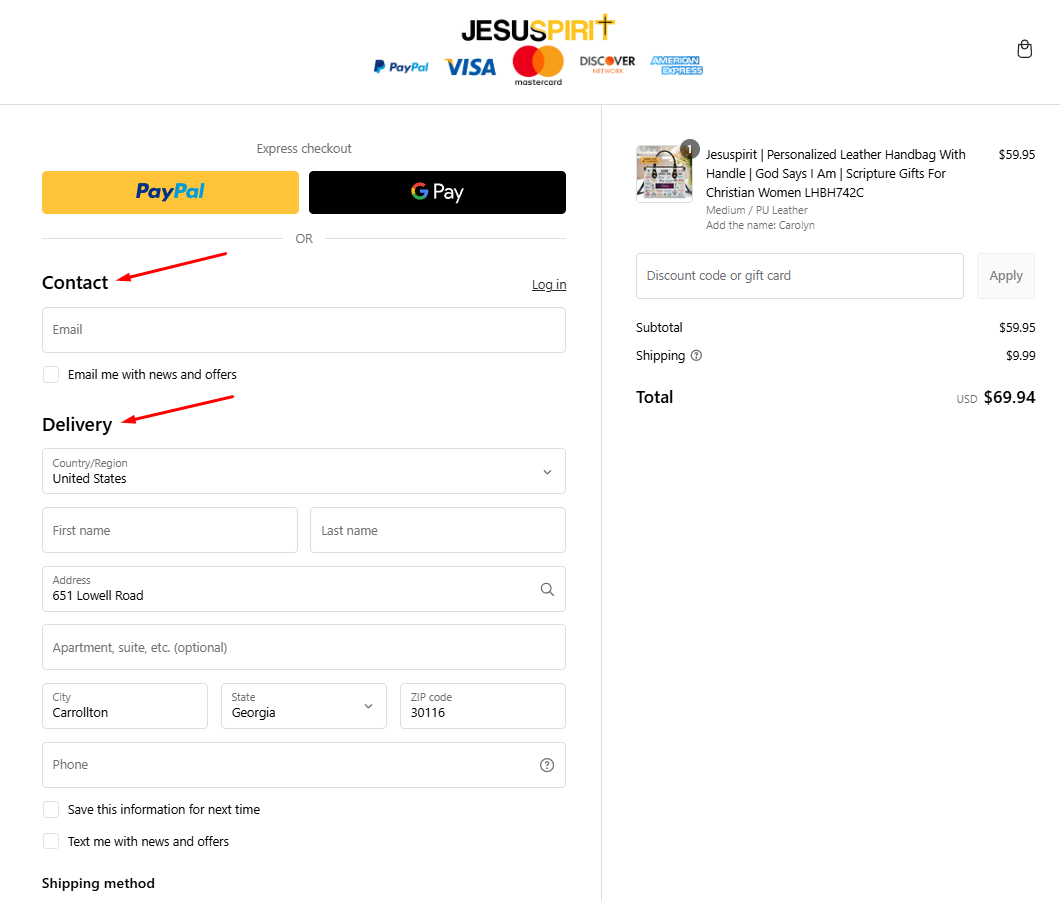Open the State dropdown showing Georgia
The image size is (1060, 901).
[x=304, y=706]
